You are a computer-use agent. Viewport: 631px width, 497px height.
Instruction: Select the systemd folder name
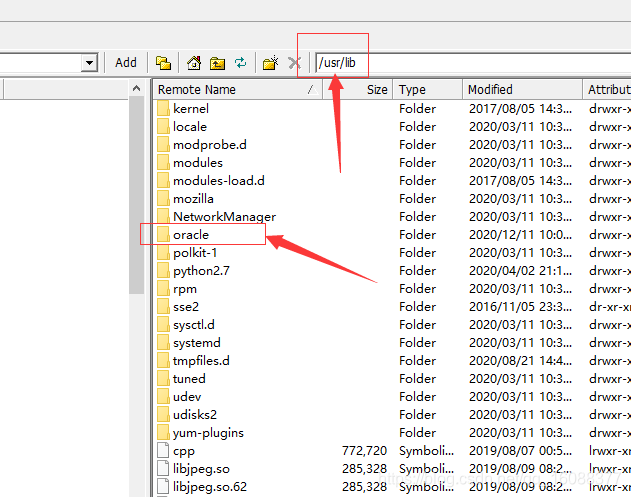tap(197, 342)
